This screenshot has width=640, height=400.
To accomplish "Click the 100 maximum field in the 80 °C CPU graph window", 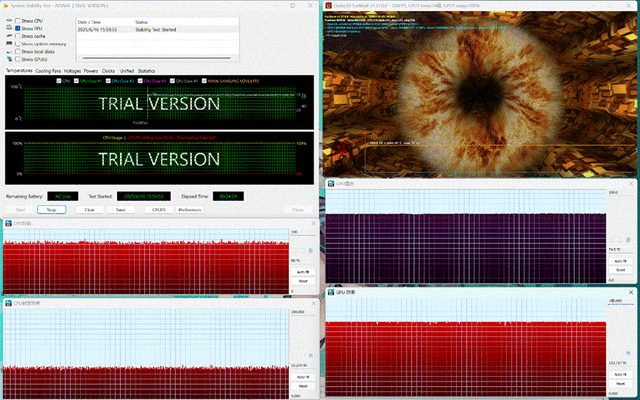I will [303, 232].
